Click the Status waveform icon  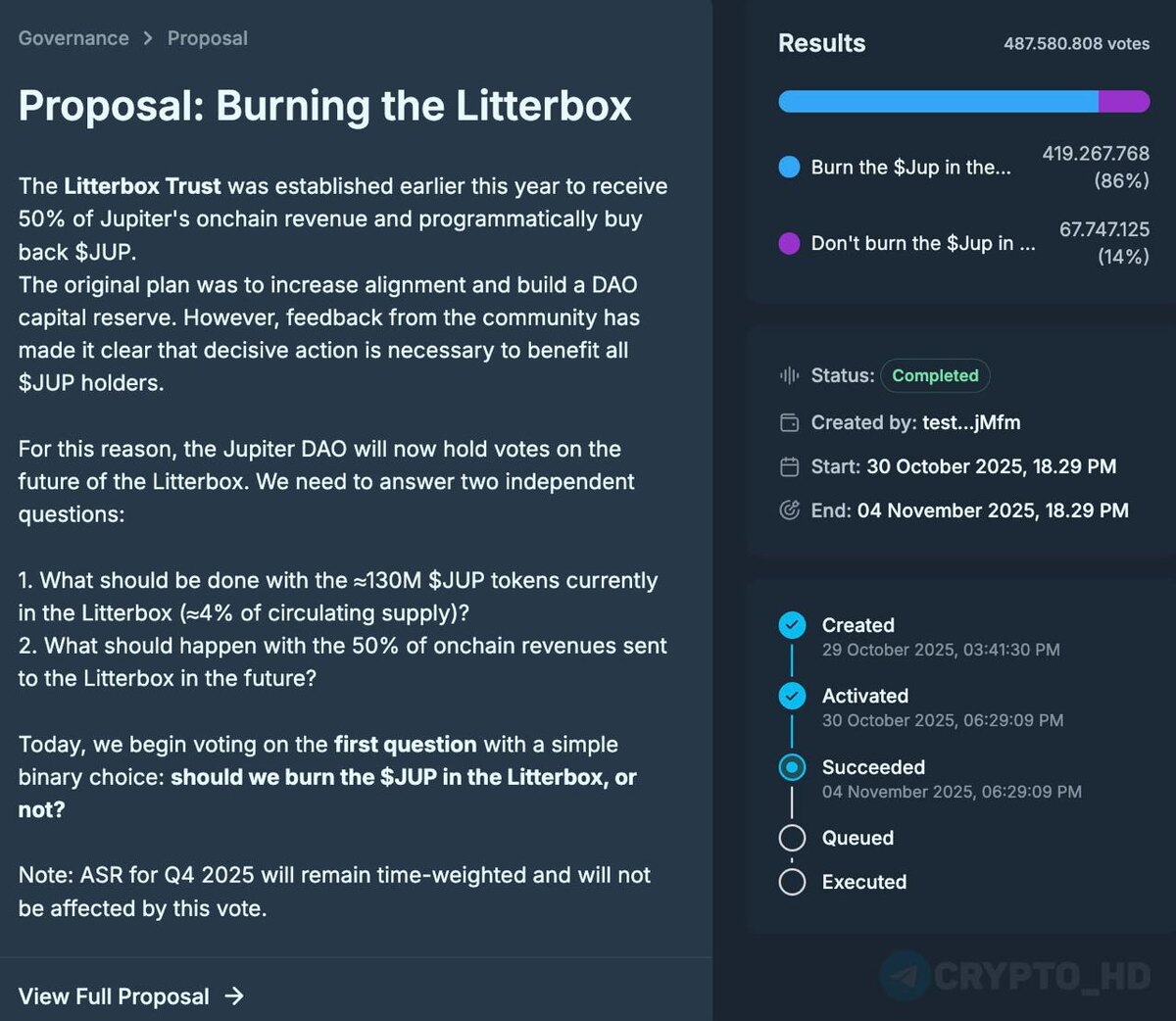click(789, 375)
